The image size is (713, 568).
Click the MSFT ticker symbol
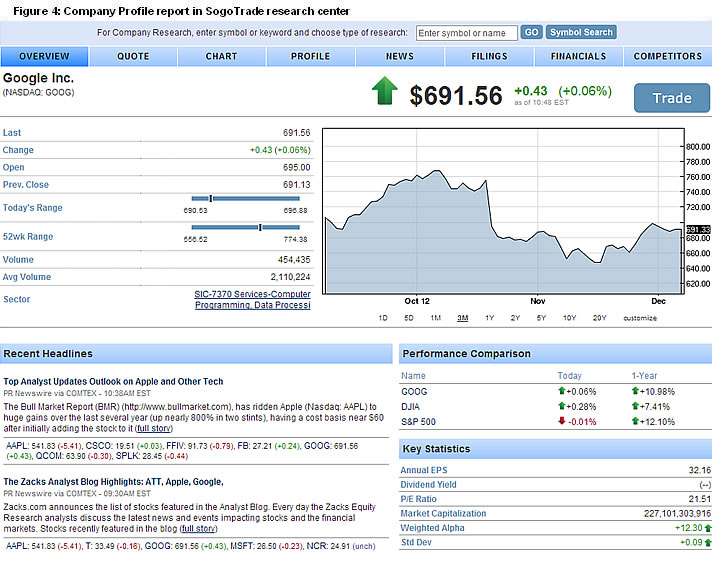[x=242, y=546]
